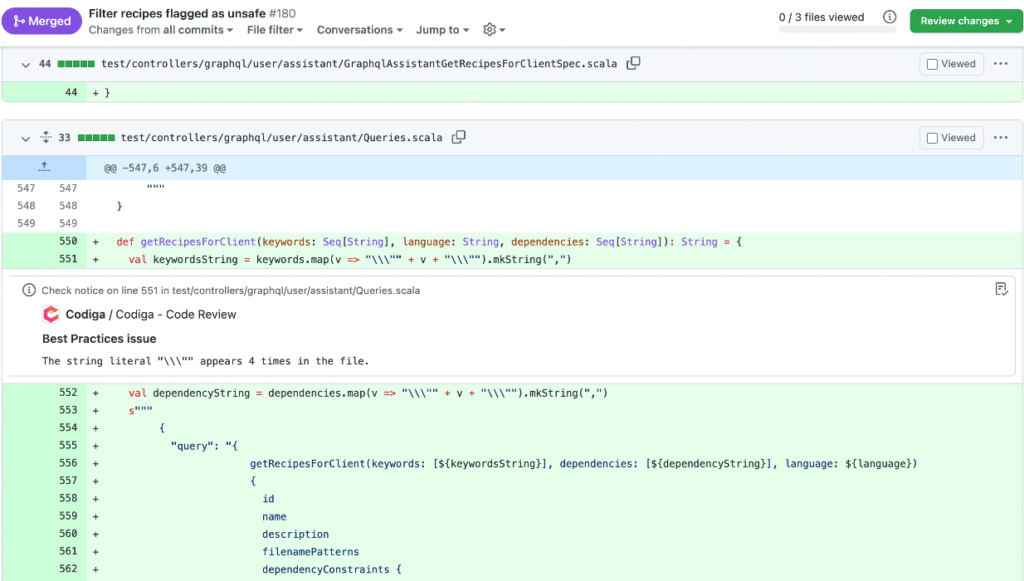The width and height of the screenshot is (1024, 581).
Task: Click code line def getRecipesForClient
Action: point(428,242)
